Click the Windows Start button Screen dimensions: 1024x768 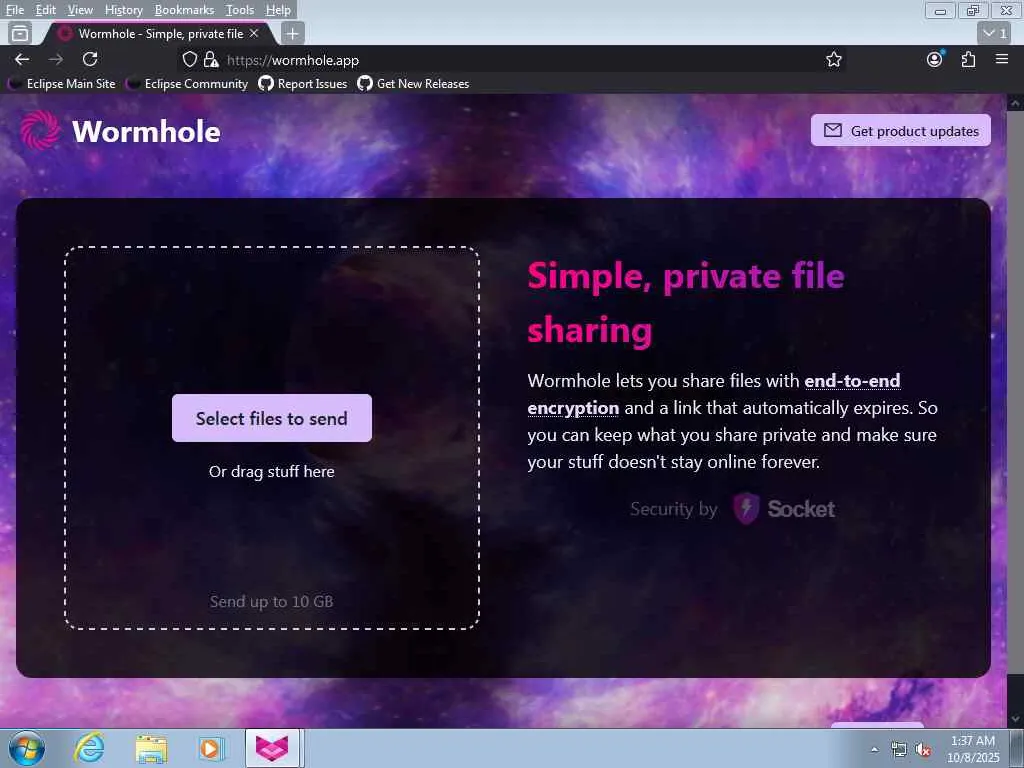27,748
